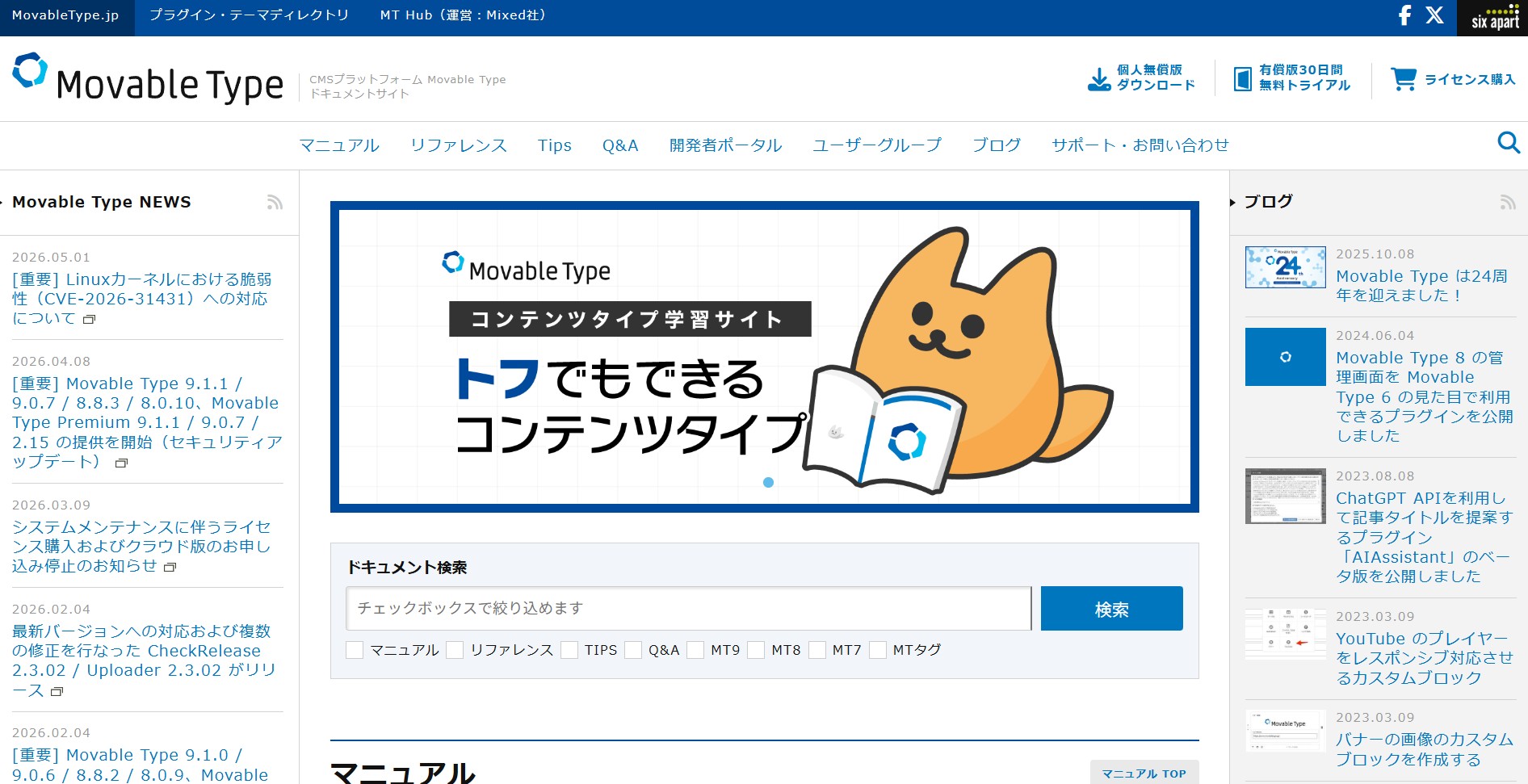Open the 24周年 blog post link

pyautogui.click(x=1421, y=286)
